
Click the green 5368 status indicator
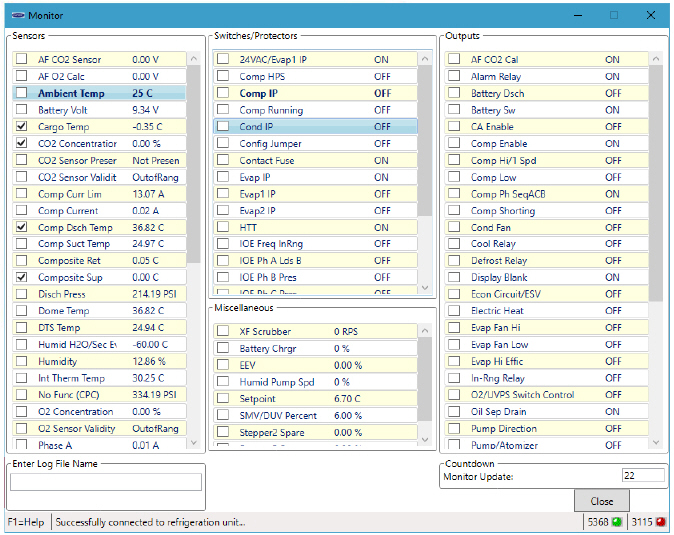click(617, 522)
